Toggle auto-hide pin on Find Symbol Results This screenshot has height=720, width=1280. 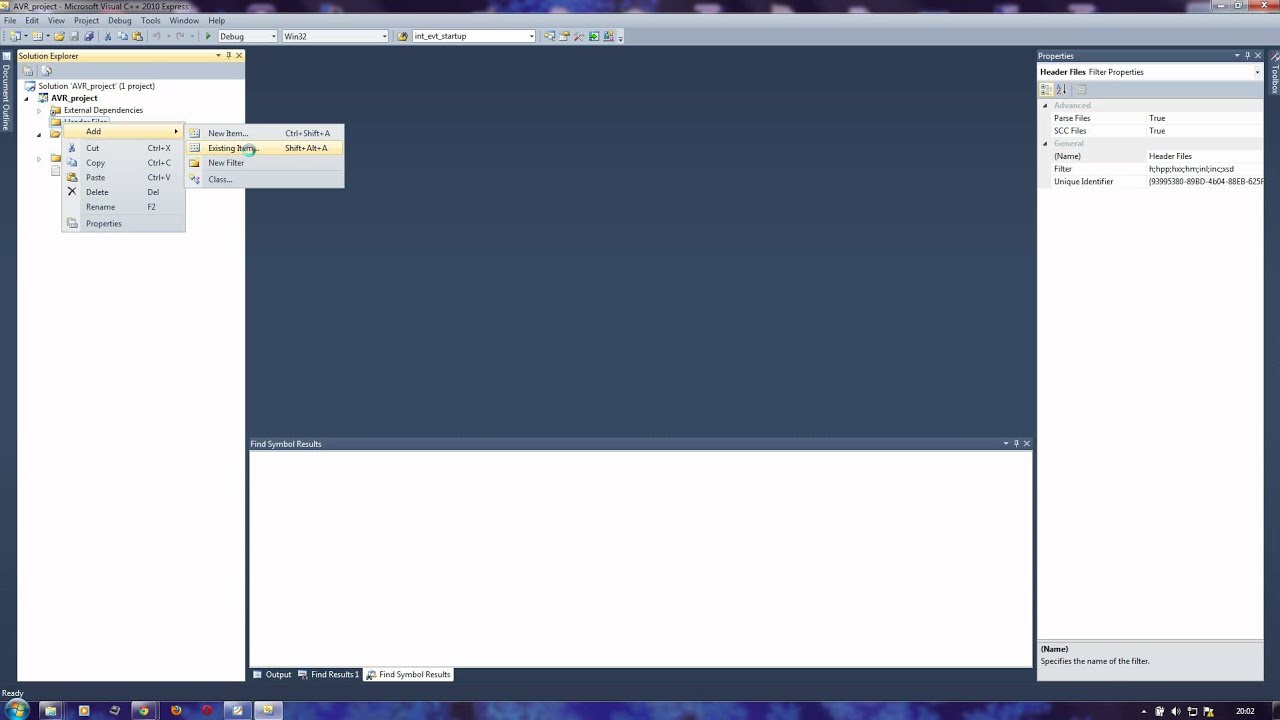(1016, 444)
